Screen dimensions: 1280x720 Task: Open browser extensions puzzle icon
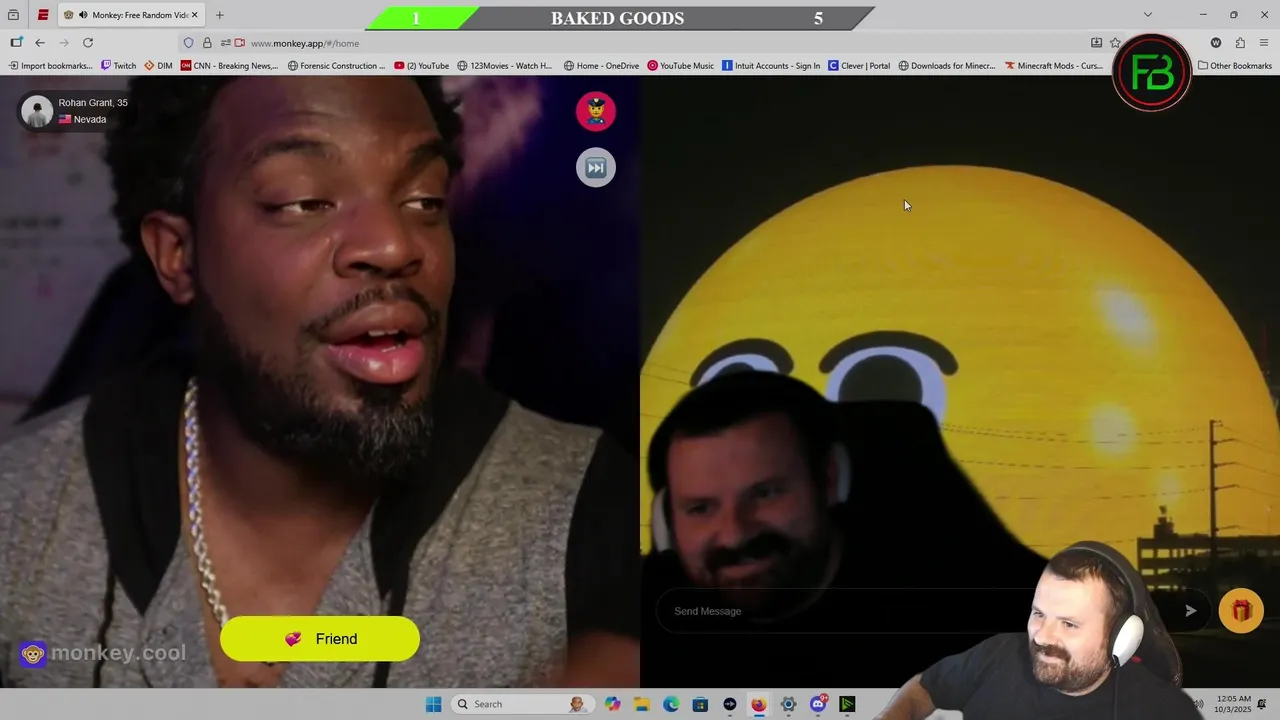(1240, 43)
